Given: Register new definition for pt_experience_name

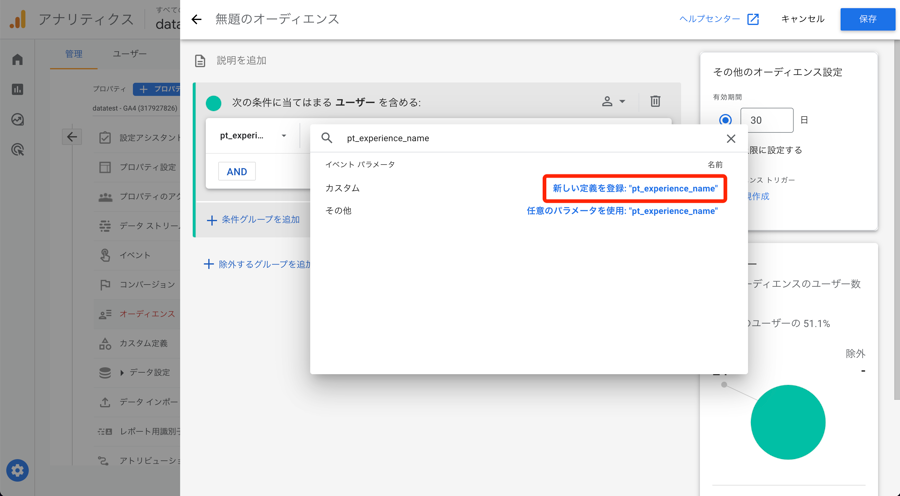Looking at the screenshot, I should tap(635, 188).
